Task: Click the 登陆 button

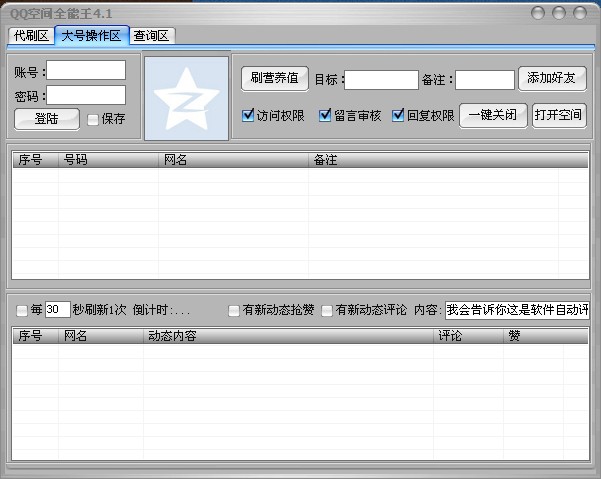Action: (47, 119)
